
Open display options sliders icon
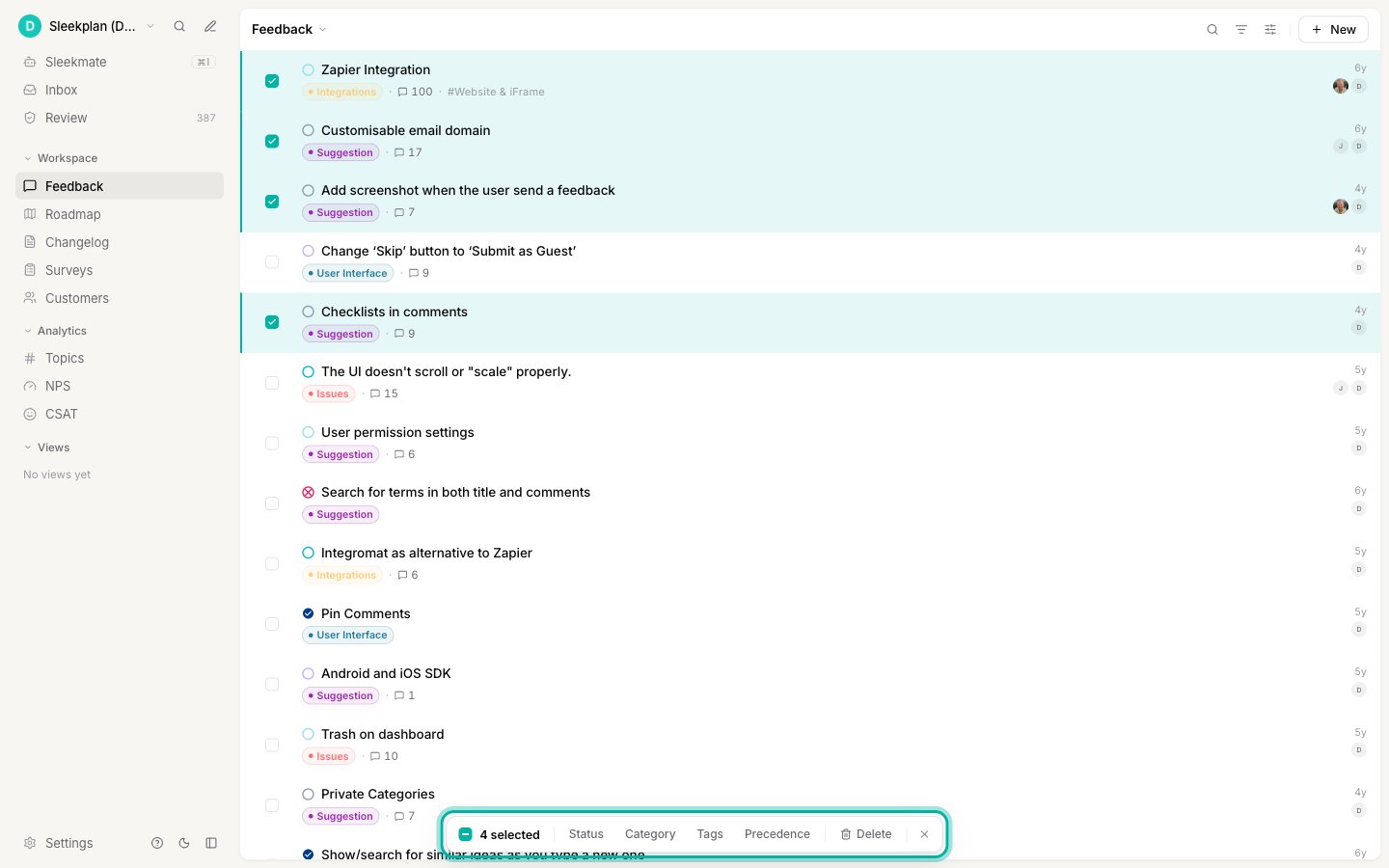[1270, 30]
